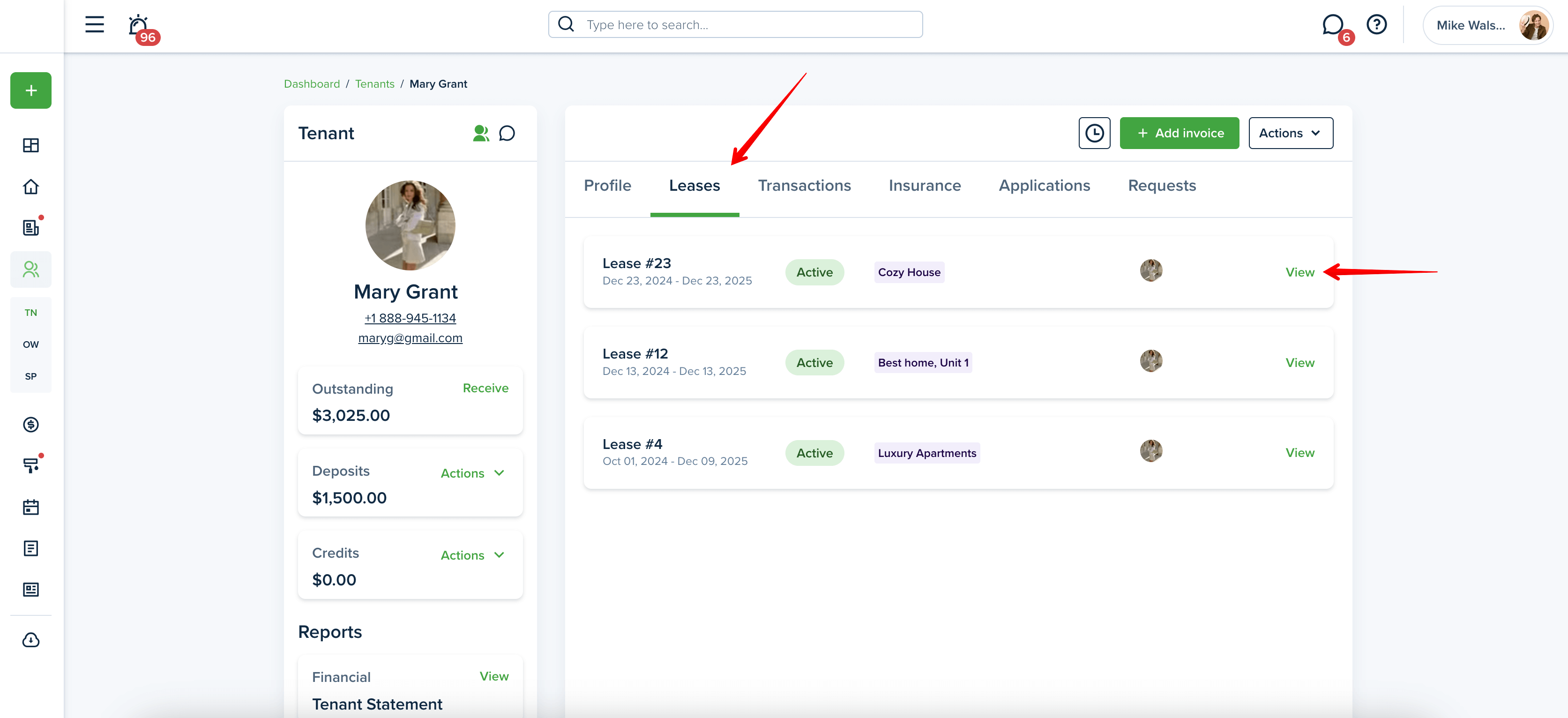Focus the search input field
This screenshot has height=718, width=1568.
click(735, 24)
